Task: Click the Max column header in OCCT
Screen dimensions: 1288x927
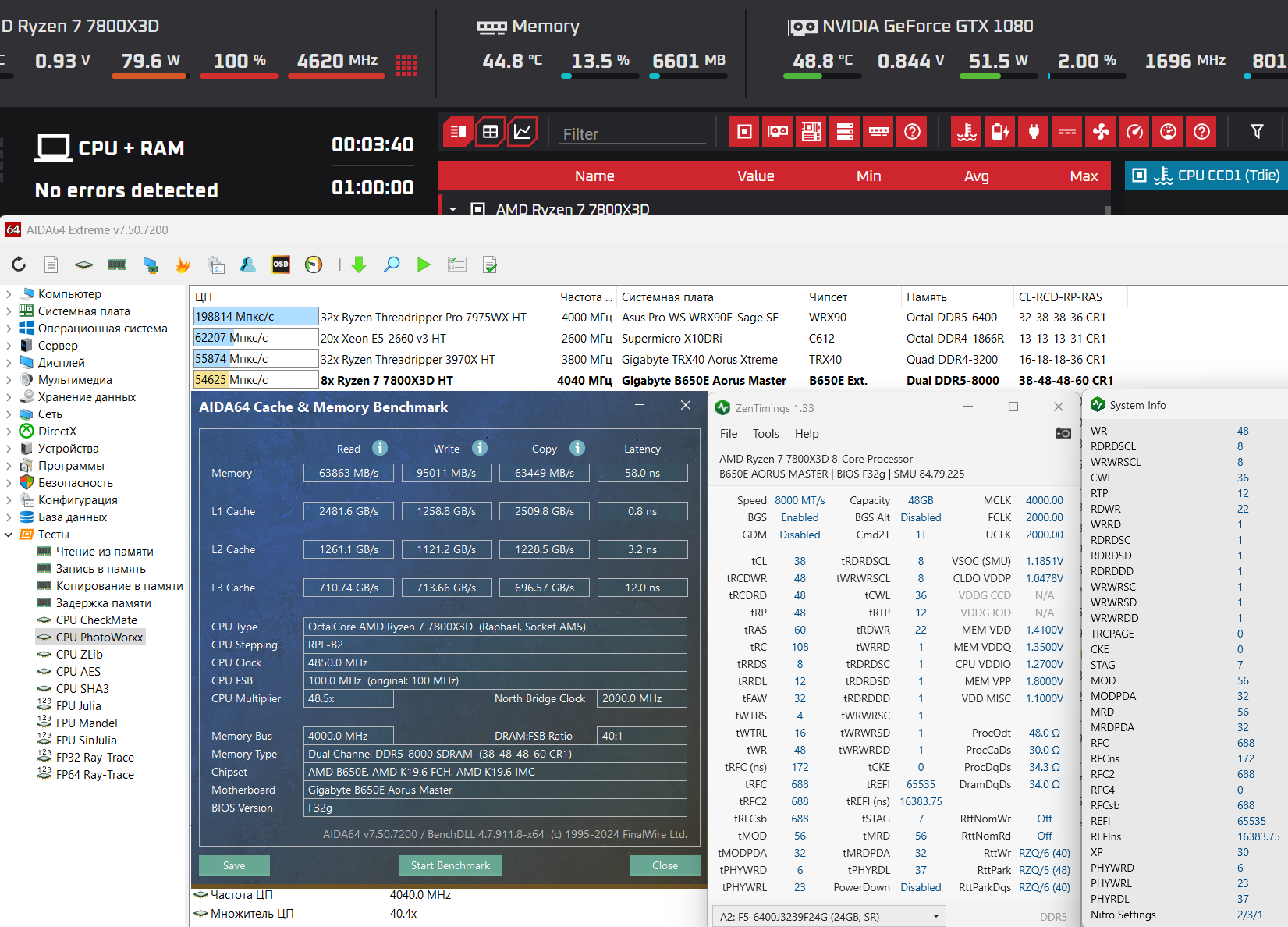Action: coord(1084,176)
